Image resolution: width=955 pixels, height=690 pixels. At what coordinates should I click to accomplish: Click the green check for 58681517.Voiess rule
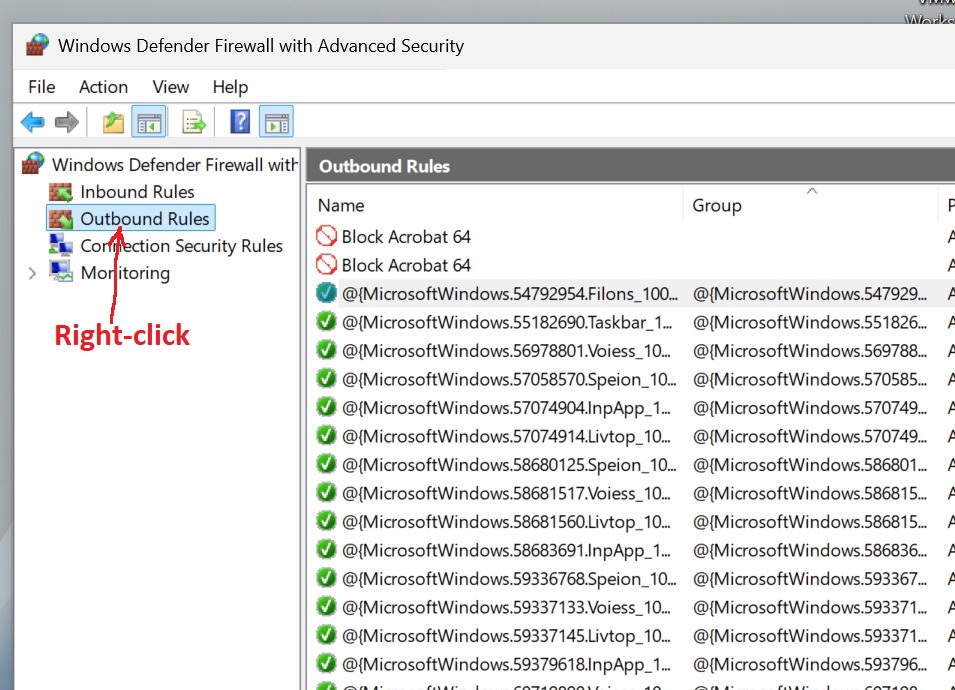pos(326,493)
